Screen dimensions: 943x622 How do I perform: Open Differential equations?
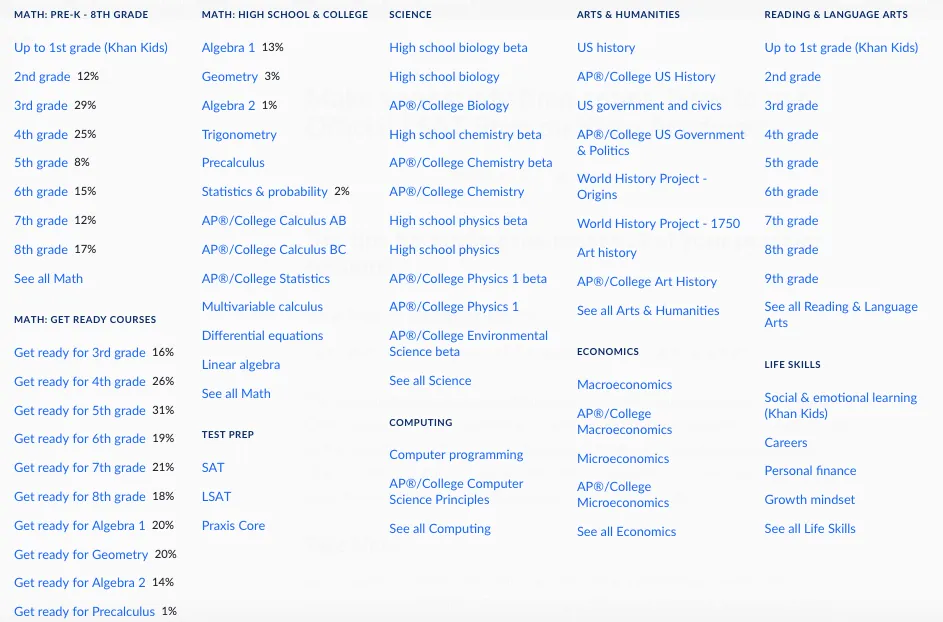[263, 335]
